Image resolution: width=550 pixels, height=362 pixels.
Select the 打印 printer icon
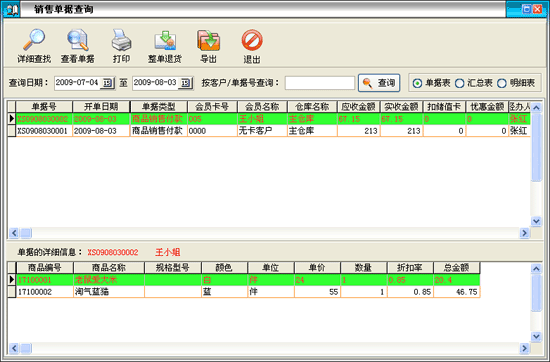coord(121,40)
